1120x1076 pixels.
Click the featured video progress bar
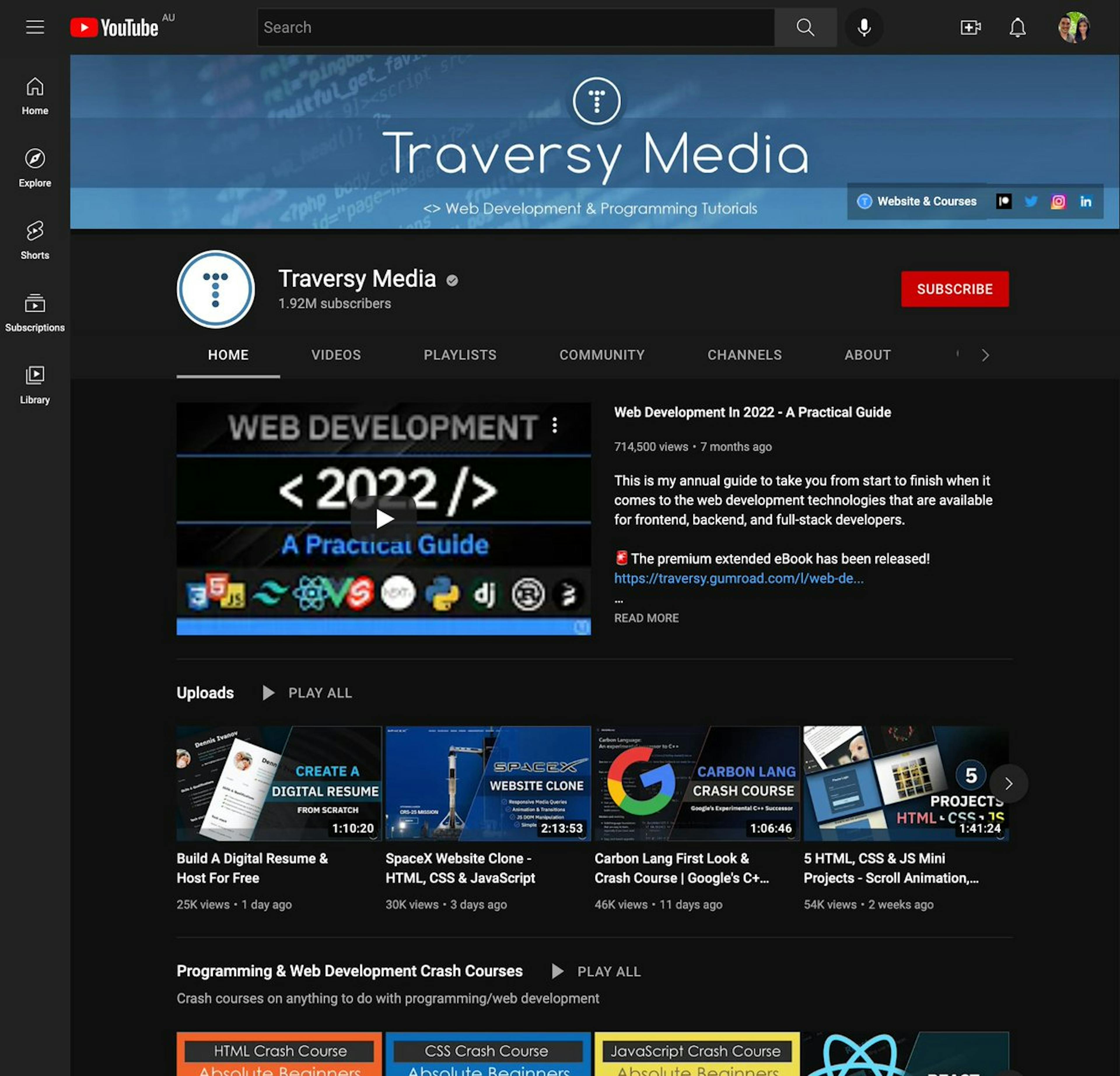tap(384, 628)
